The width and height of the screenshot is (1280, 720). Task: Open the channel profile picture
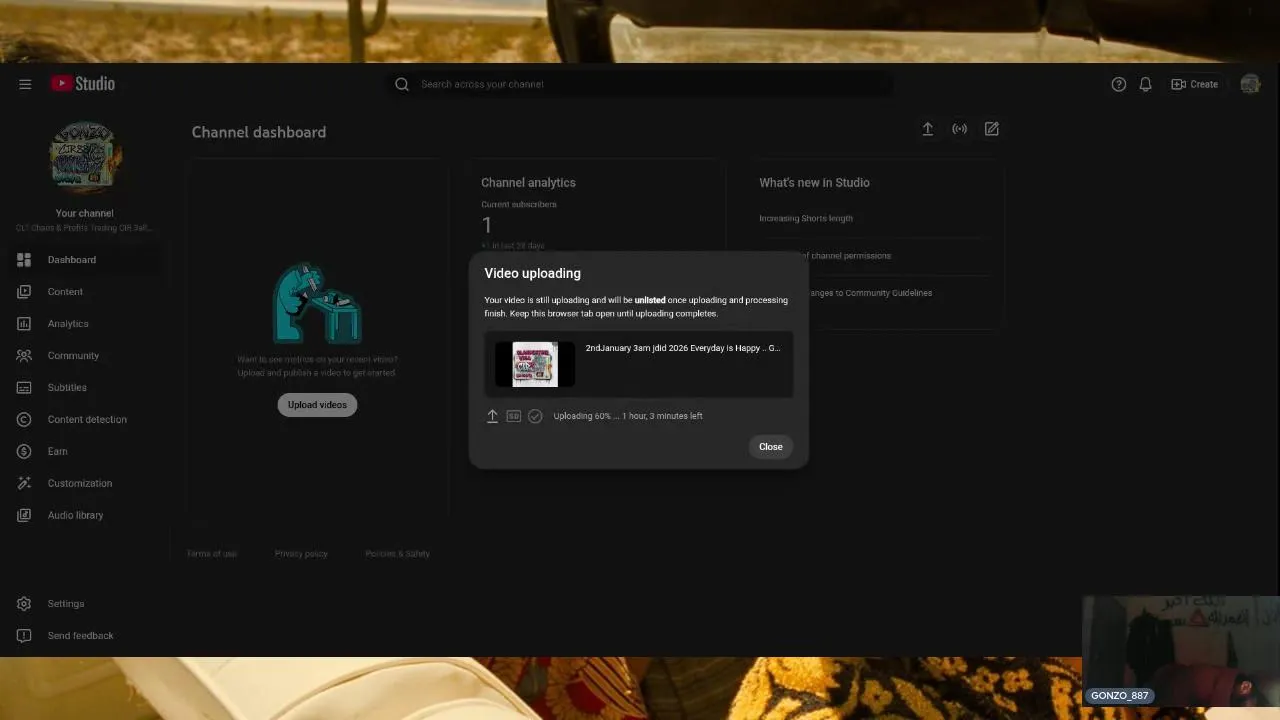coord(85,158)
